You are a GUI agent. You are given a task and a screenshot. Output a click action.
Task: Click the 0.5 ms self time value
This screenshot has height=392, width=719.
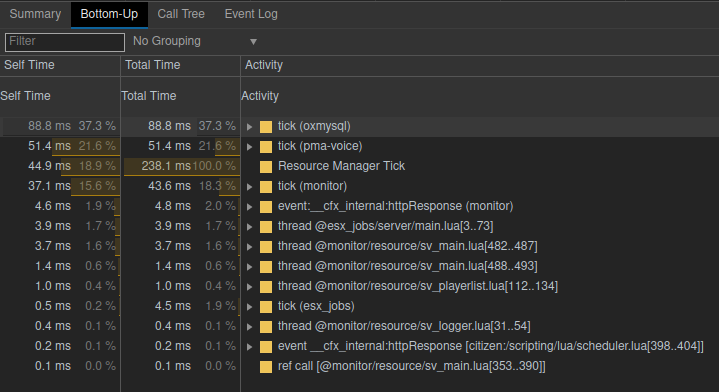tap(53, 306)
